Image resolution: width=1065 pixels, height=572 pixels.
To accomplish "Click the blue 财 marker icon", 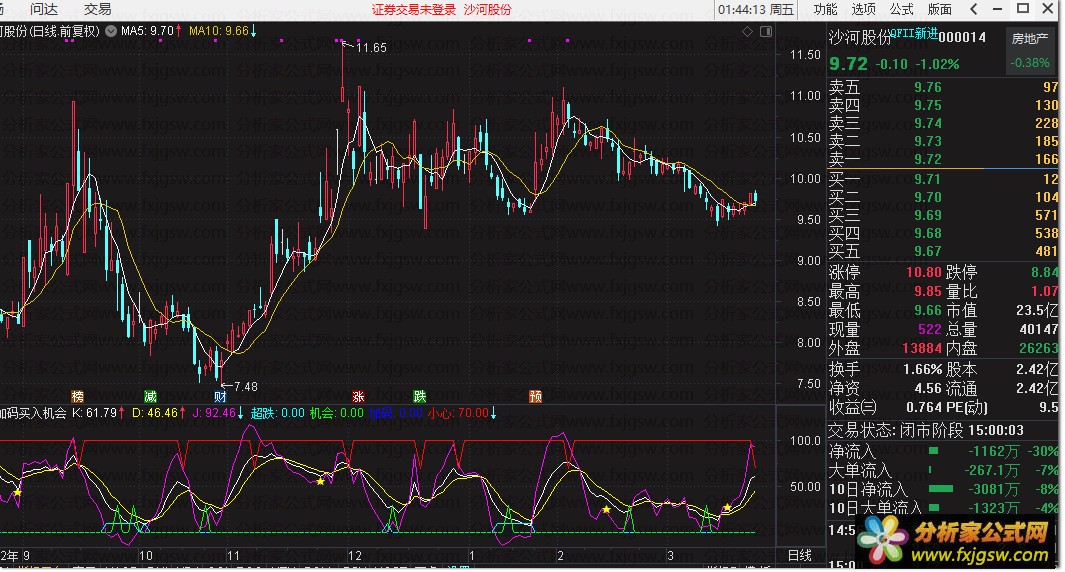I will coord(220,396).
